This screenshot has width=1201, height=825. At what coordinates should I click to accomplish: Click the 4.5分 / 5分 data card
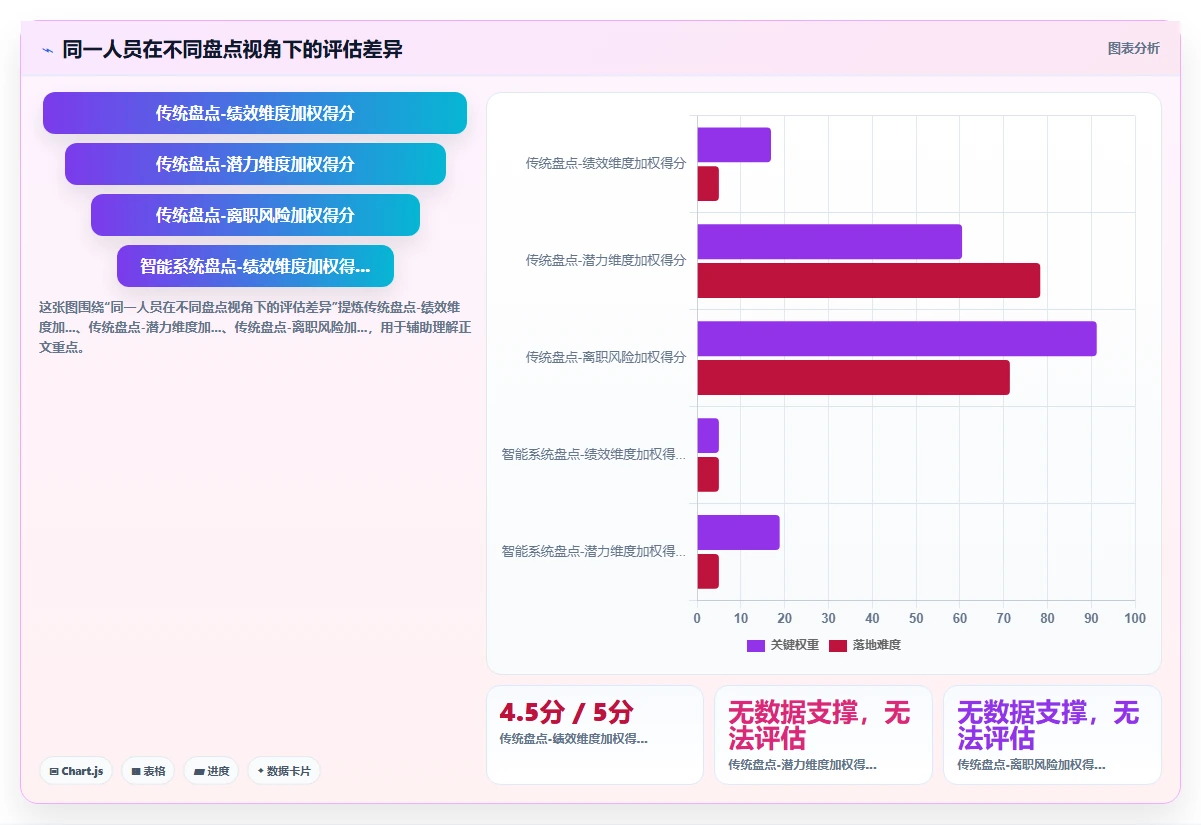[x=595, y=735]
